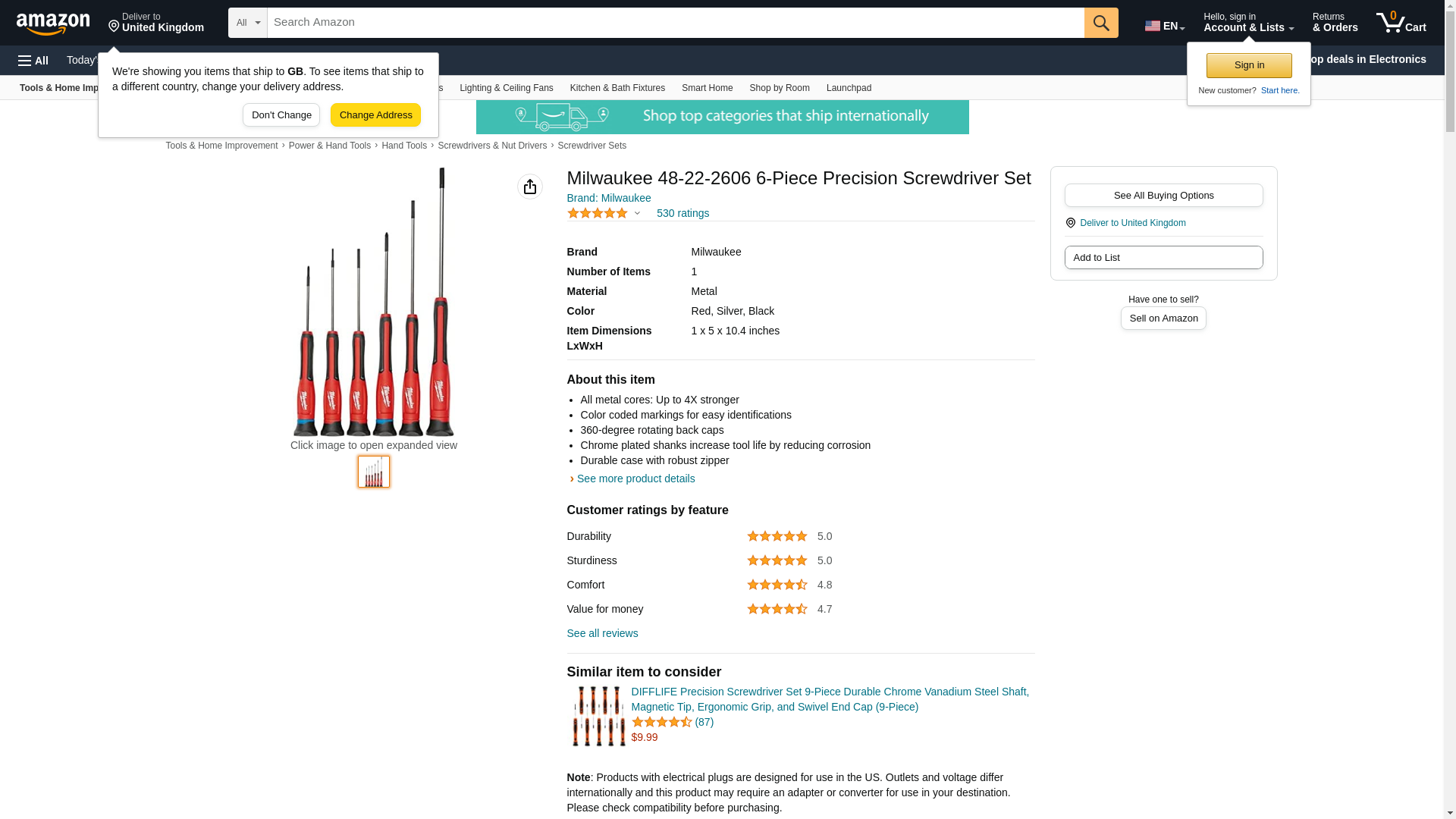Click the share icon near product image
Screen dimensions: 1456x819
point(530,187)
